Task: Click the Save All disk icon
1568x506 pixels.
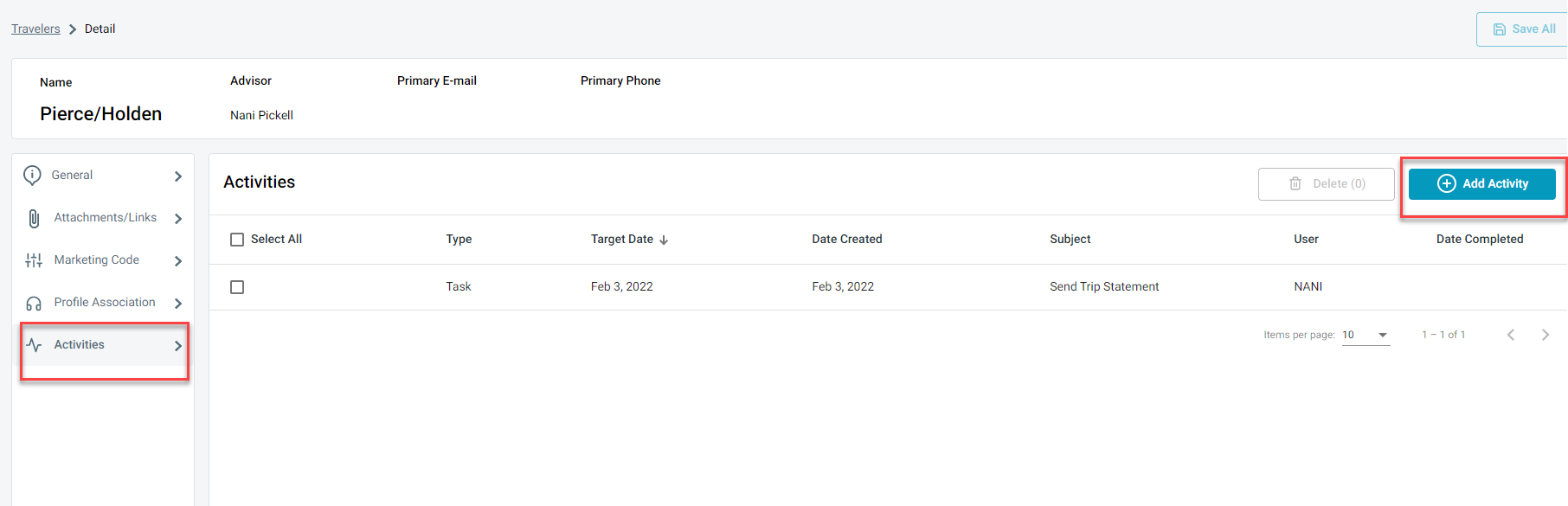Action: tap(1500, 29)
